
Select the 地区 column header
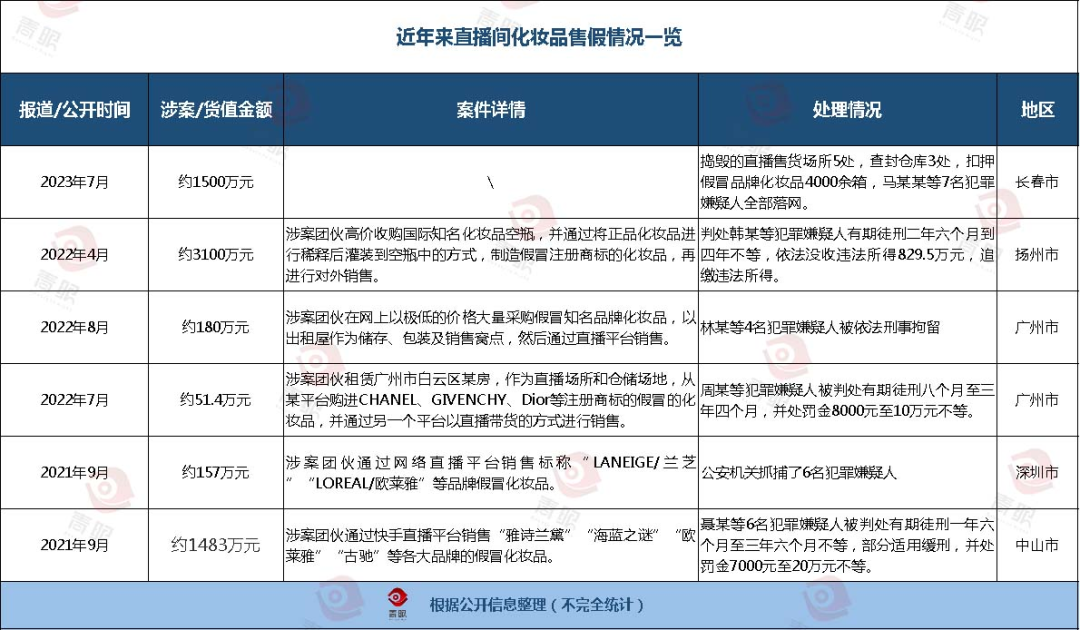1038,110
